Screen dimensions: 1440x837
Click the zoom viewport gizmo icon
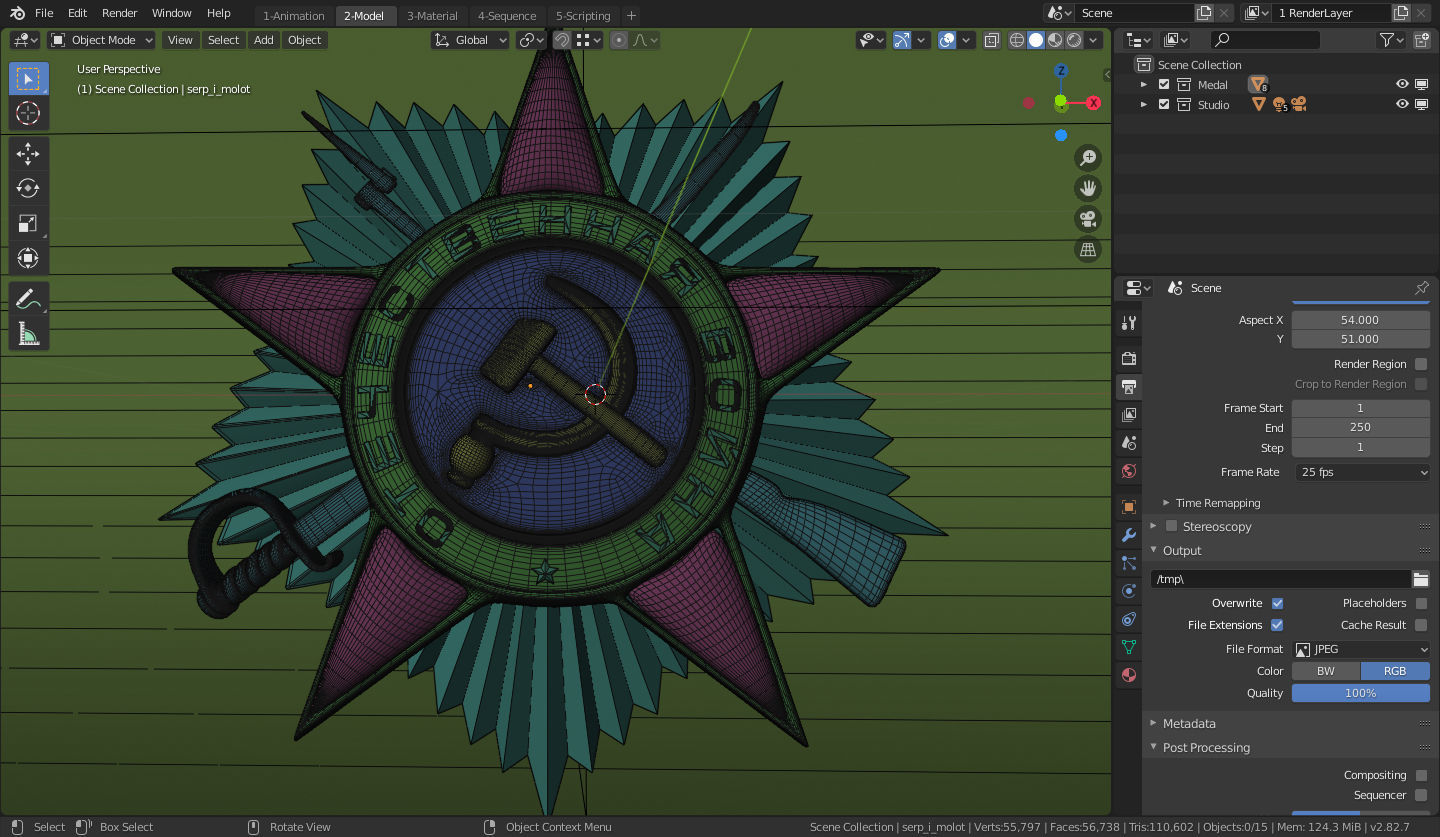tap(1088, 157)
